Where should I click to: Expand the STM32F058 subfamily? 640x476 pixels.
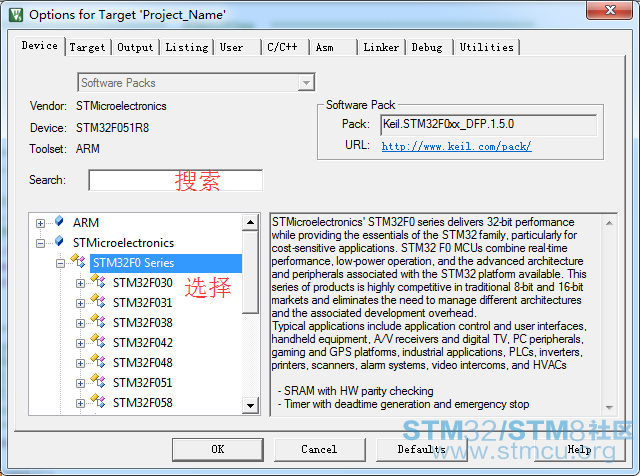(80, 403)
